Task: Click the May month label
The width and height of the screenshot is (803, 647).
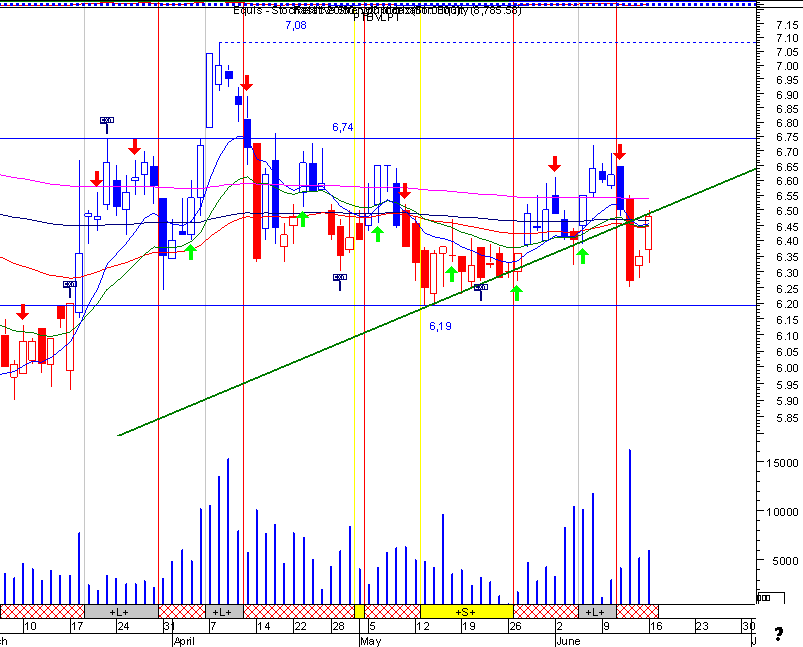Action: pyautogui.click(x=371, y=641)
